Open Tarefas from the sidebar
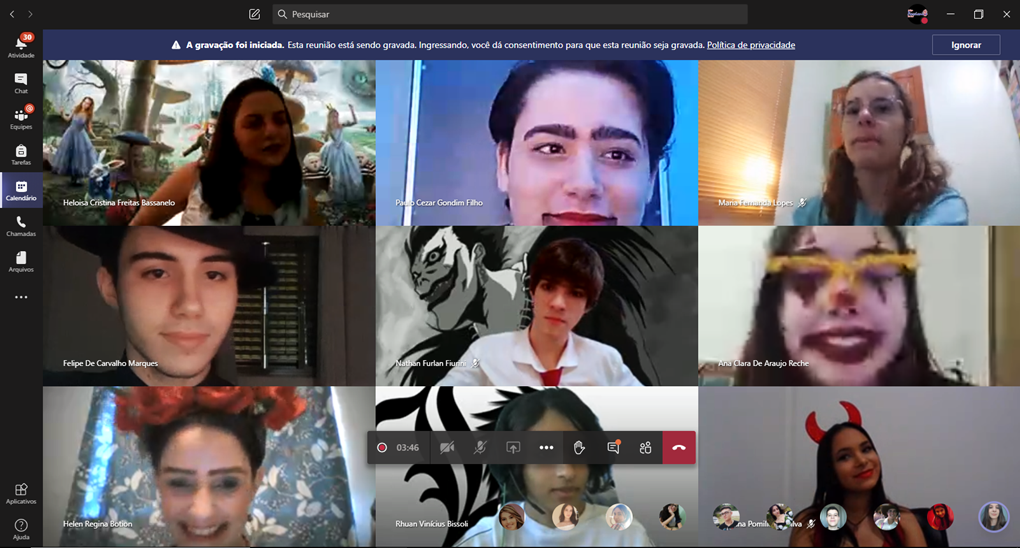Screen dimensions: 1020x548 pyautogui.click(x=20, y=155)
